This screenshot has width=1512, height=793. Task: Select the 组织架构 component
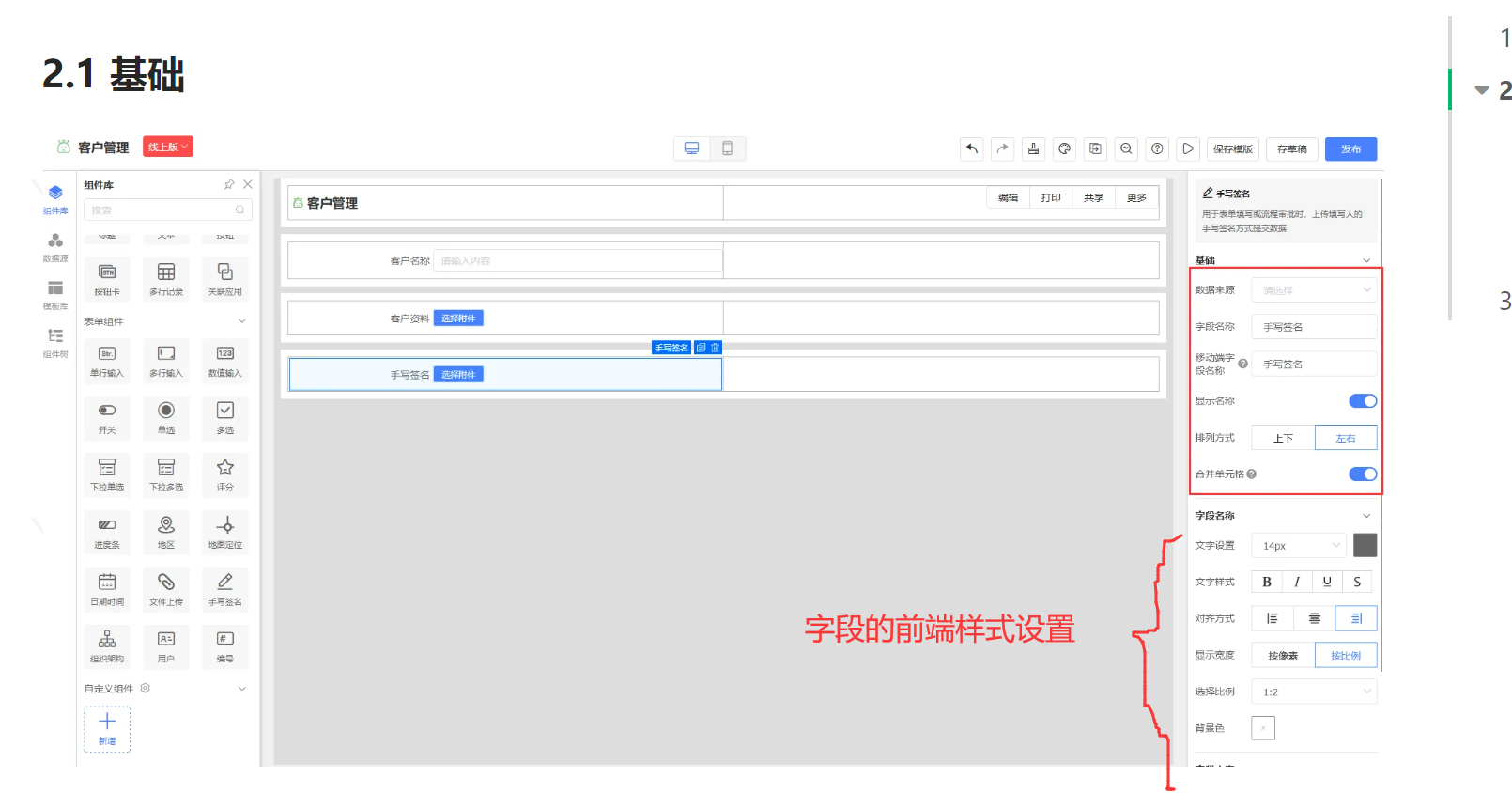pos(107,647)
